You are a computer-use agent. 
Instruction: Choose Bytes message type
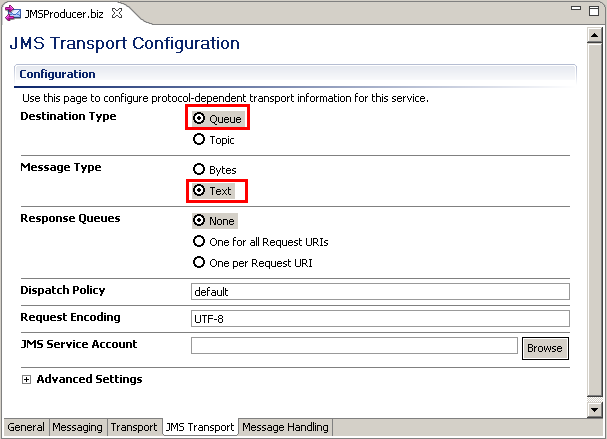pyautogui.click(x=199, y=170)
